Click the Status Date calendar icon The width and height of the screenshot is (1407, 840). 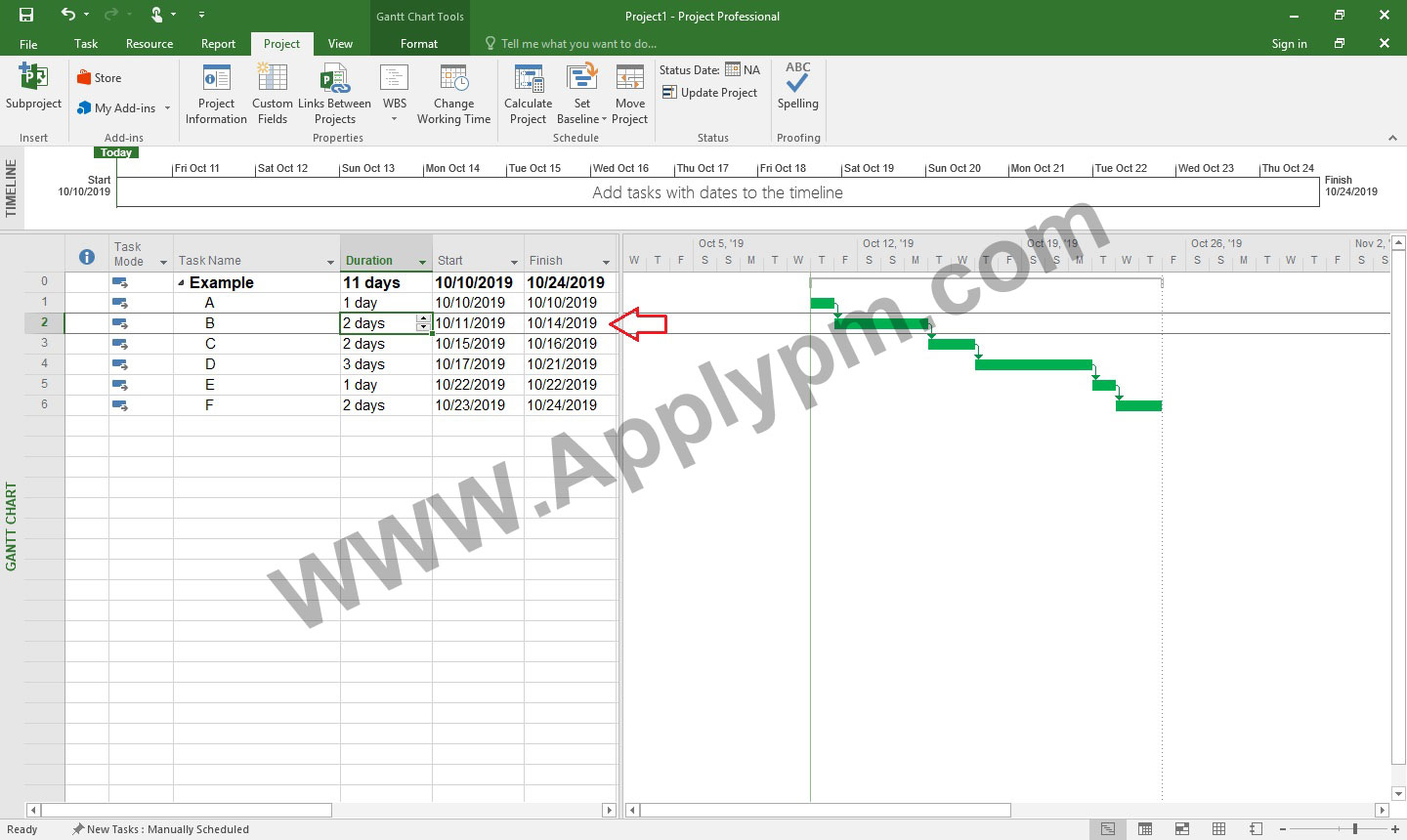733,69
